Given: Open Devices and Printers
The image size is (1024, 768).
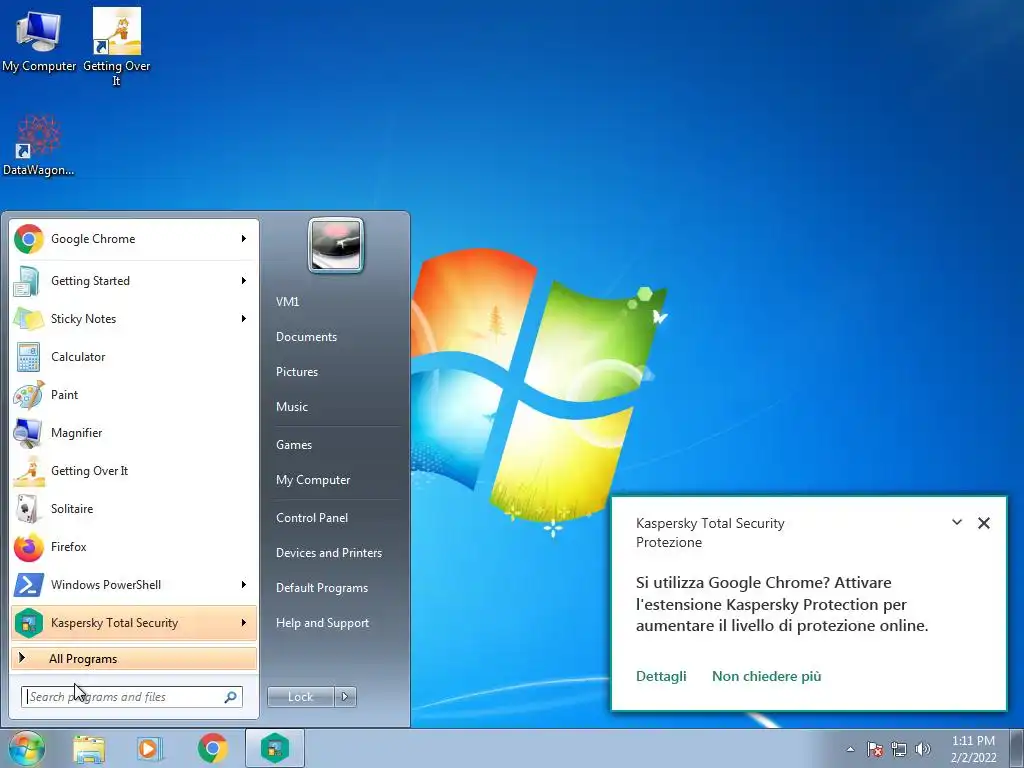Looking at the screenshot, I should point(328,553).
